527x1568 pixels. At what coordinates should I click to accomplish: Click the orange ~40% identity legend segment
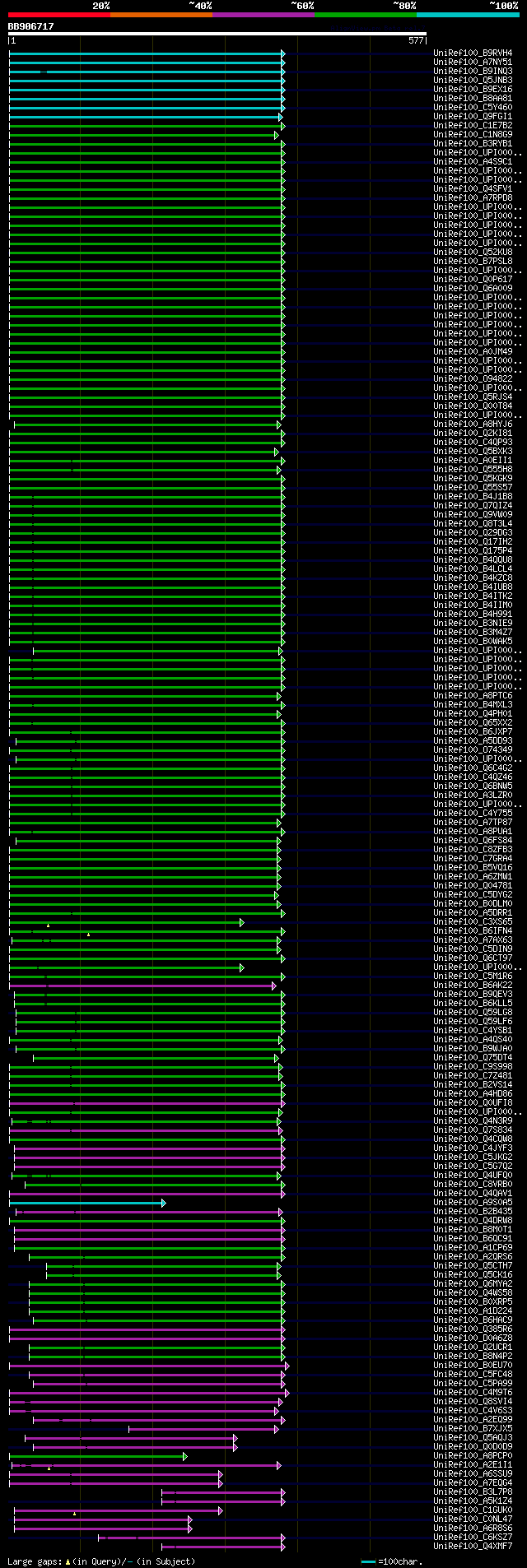tap(161, 14)
